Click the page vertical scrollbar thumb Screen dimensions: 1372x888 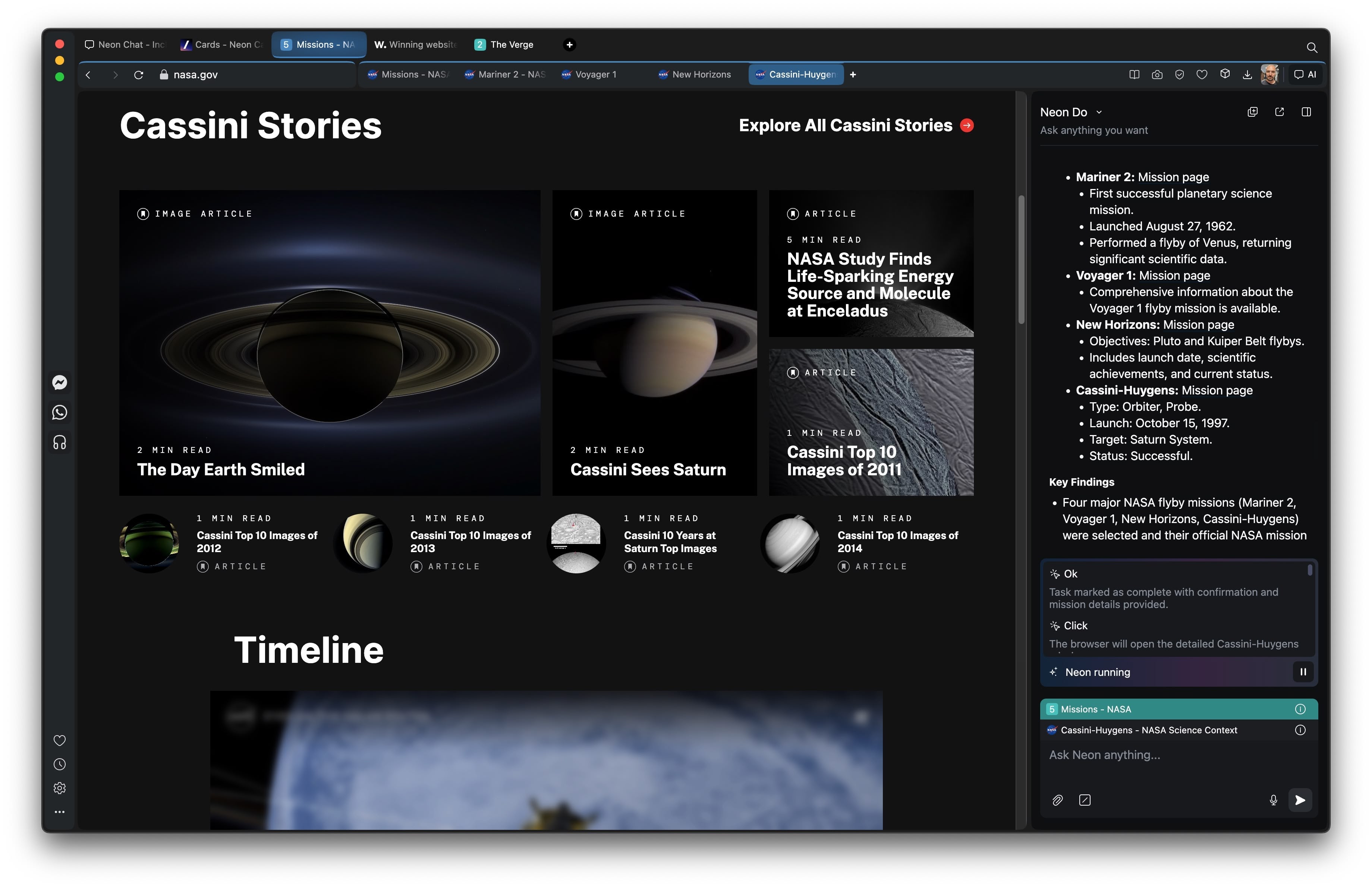(x=1021, y=259)
